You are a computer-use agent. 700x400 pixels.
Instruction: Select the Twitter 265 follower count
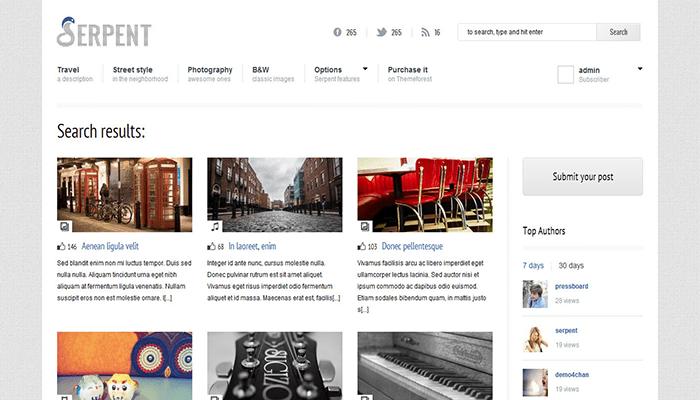point(396,32)
